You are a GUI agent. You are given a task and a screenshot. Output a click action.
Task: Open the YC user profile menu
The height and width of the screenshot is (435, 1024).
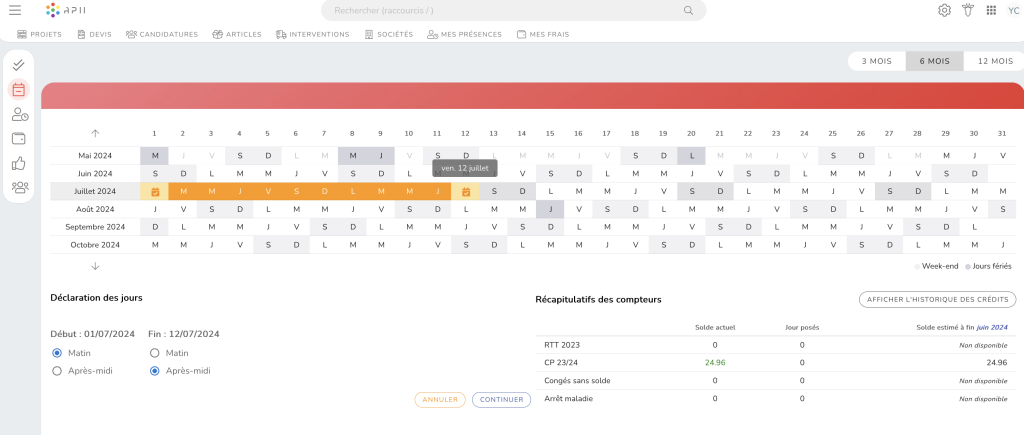click(x=1013, y=10)
